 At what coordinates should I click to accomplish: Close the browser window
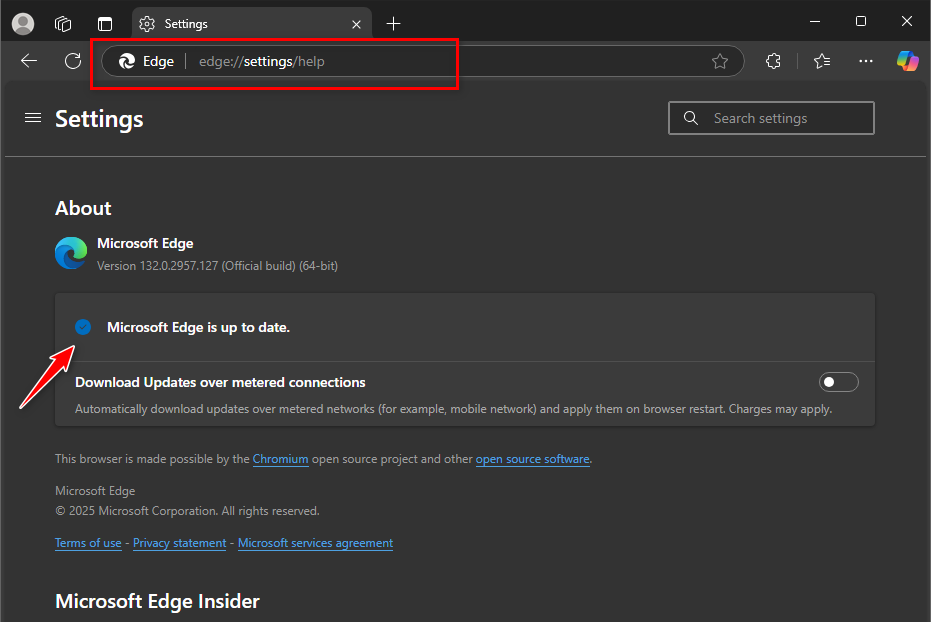pyautogui.click(x=907, y=21)
